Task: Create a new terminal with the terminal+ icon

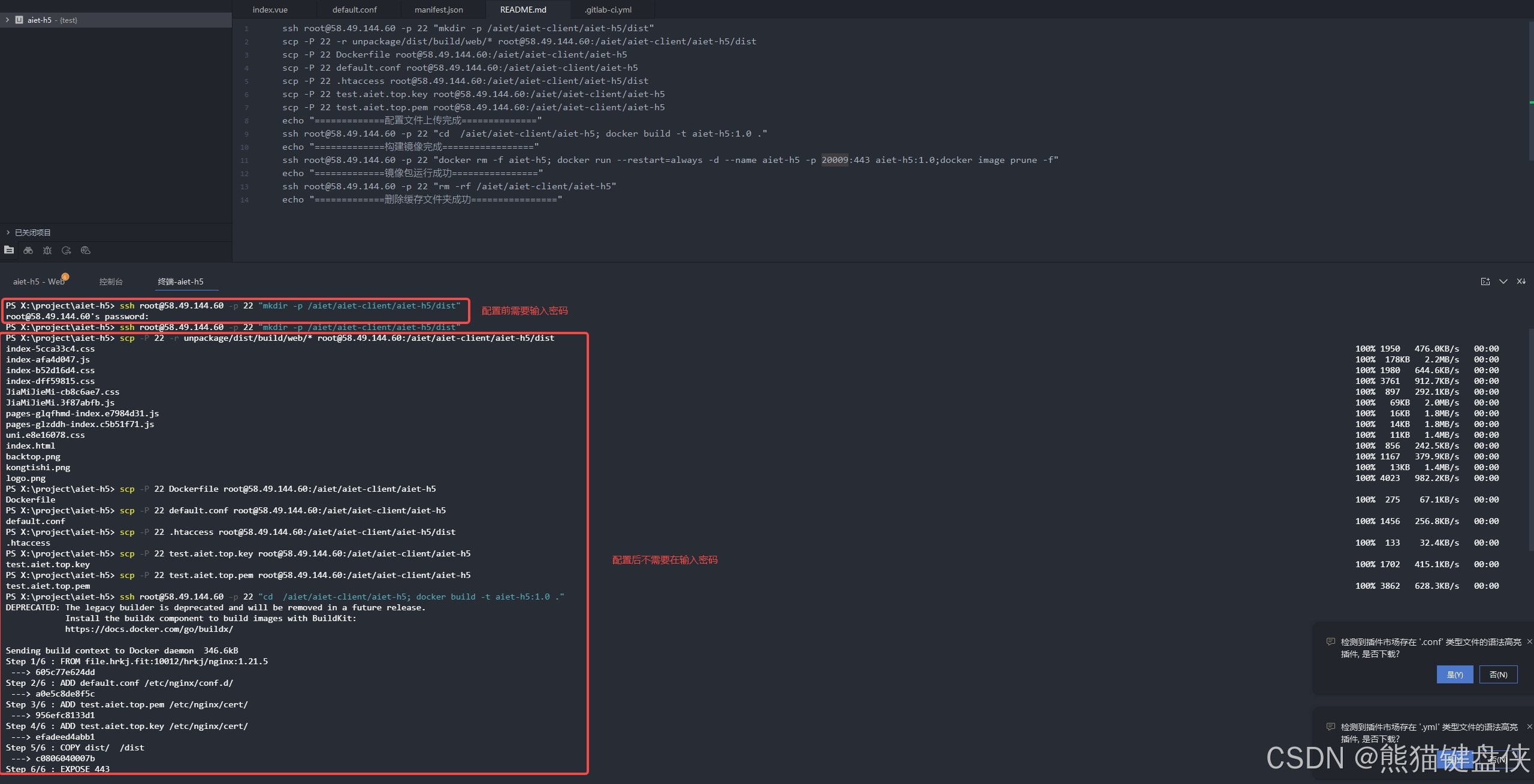Action: pos(1485,281)
